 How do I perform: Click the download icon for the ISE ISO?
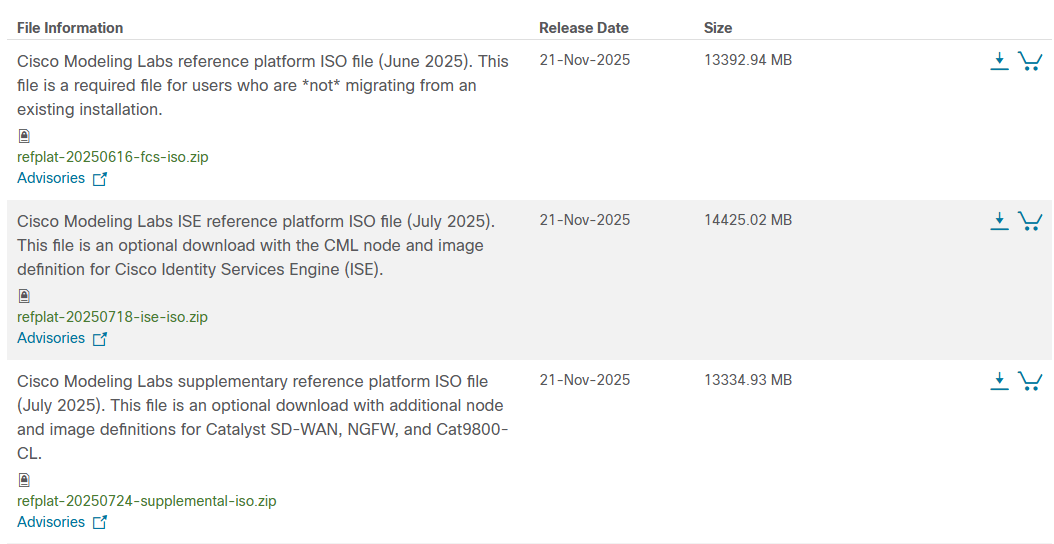click(x=999, y=221)
